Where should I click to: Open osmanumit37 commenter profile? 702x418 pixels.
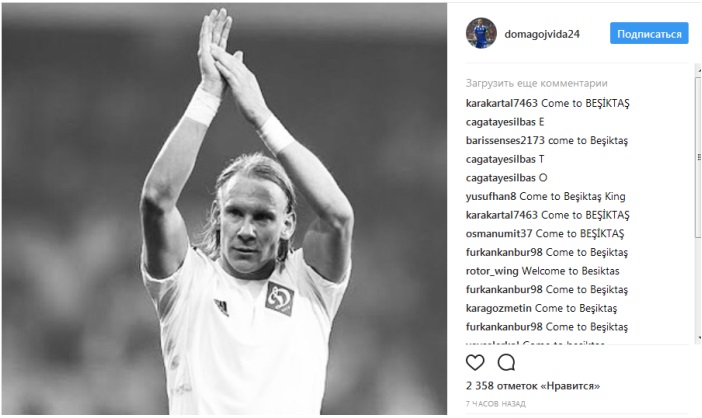click(x=499, y=234)
